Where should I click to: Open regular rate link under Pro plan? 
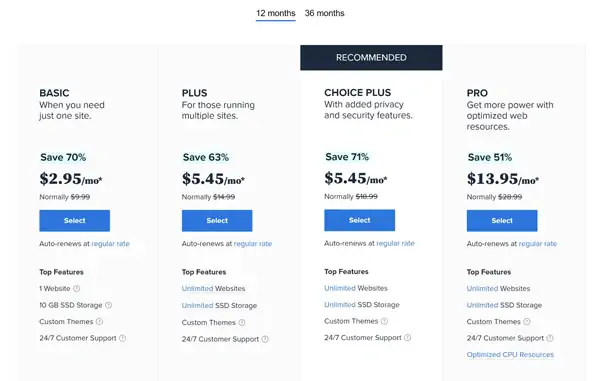[x=538, y=244]
